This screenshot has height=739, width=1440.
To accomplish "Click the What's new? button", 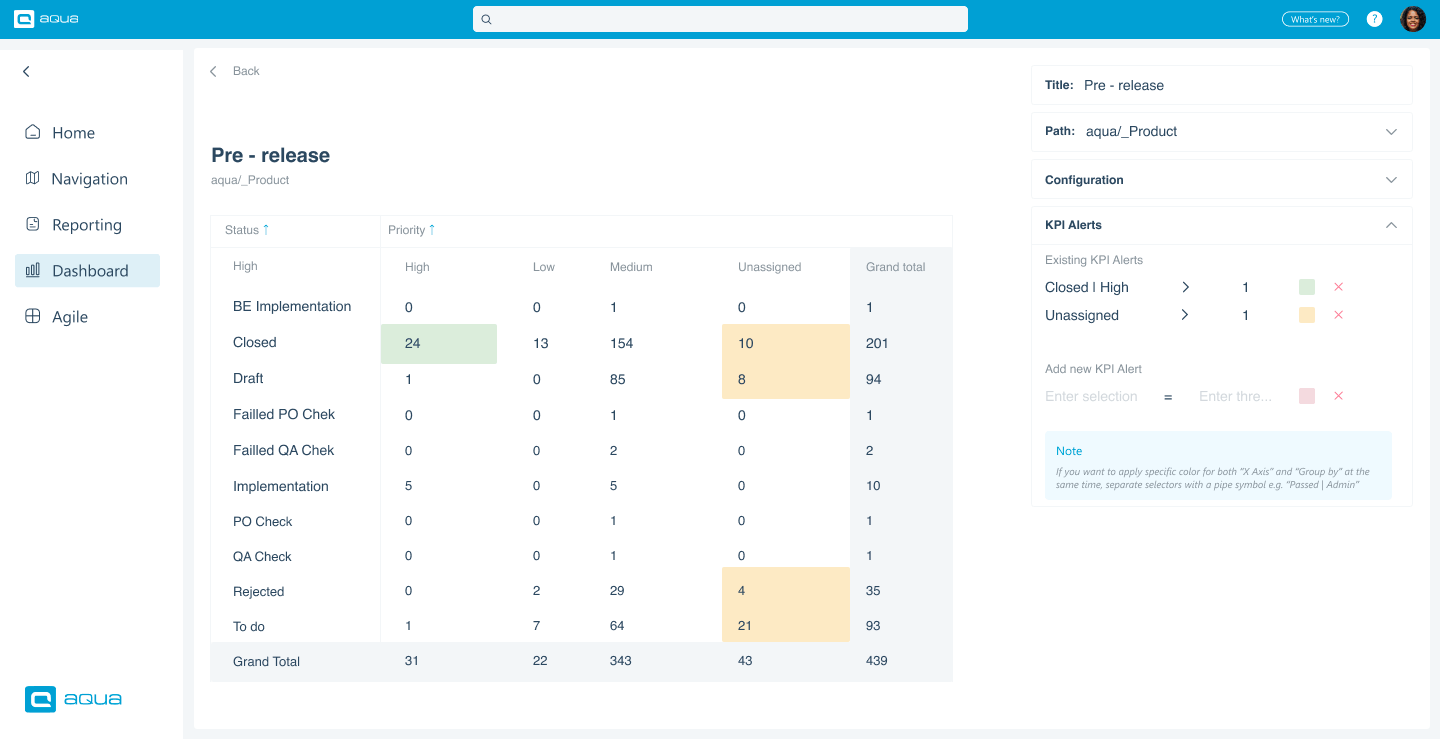I will (x=1315, y=19).
